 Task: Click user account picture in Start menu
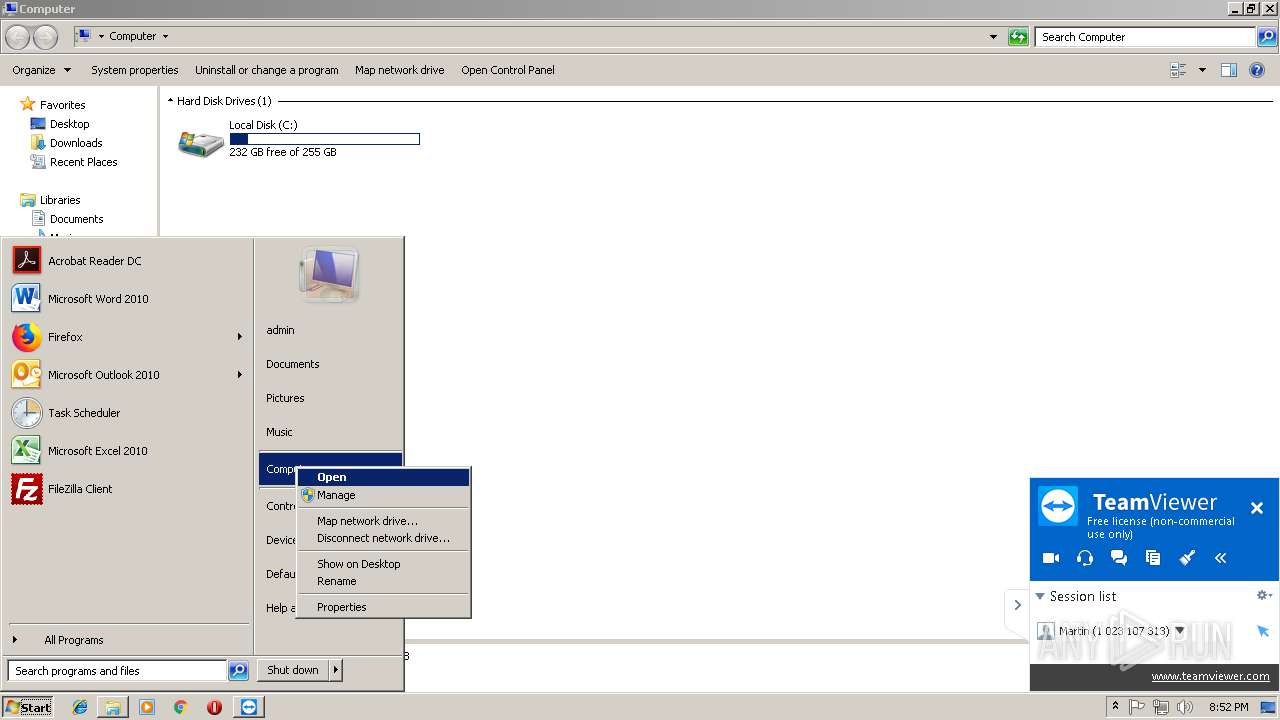click(x=328, y=275)
